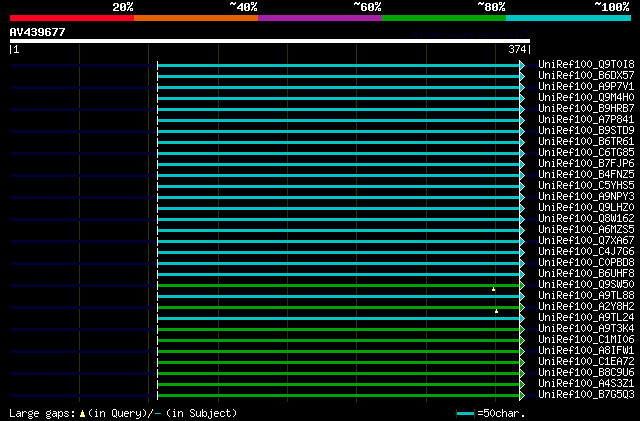640x421 pixels.
Task: Click the green arrowhead ending the A4S3Z1 alignment
Action: 522,384
